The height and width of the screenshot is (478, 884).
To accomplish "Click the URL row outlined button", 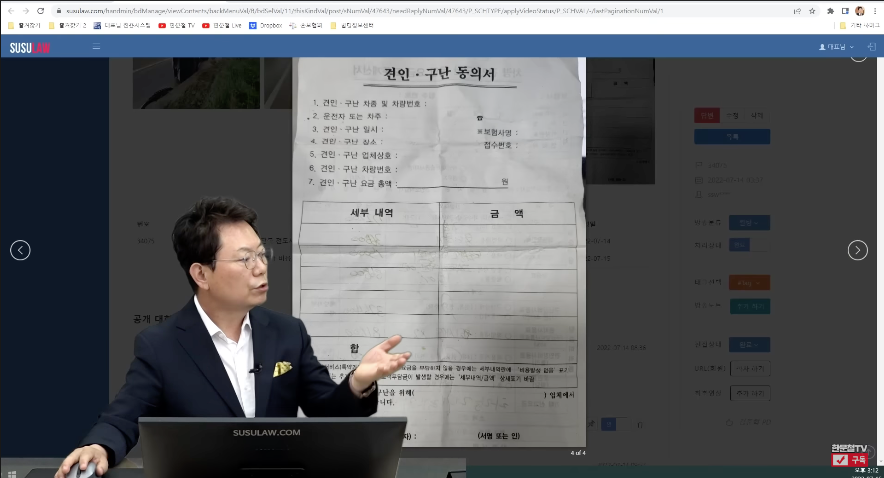I will click(x=750, y=369).
